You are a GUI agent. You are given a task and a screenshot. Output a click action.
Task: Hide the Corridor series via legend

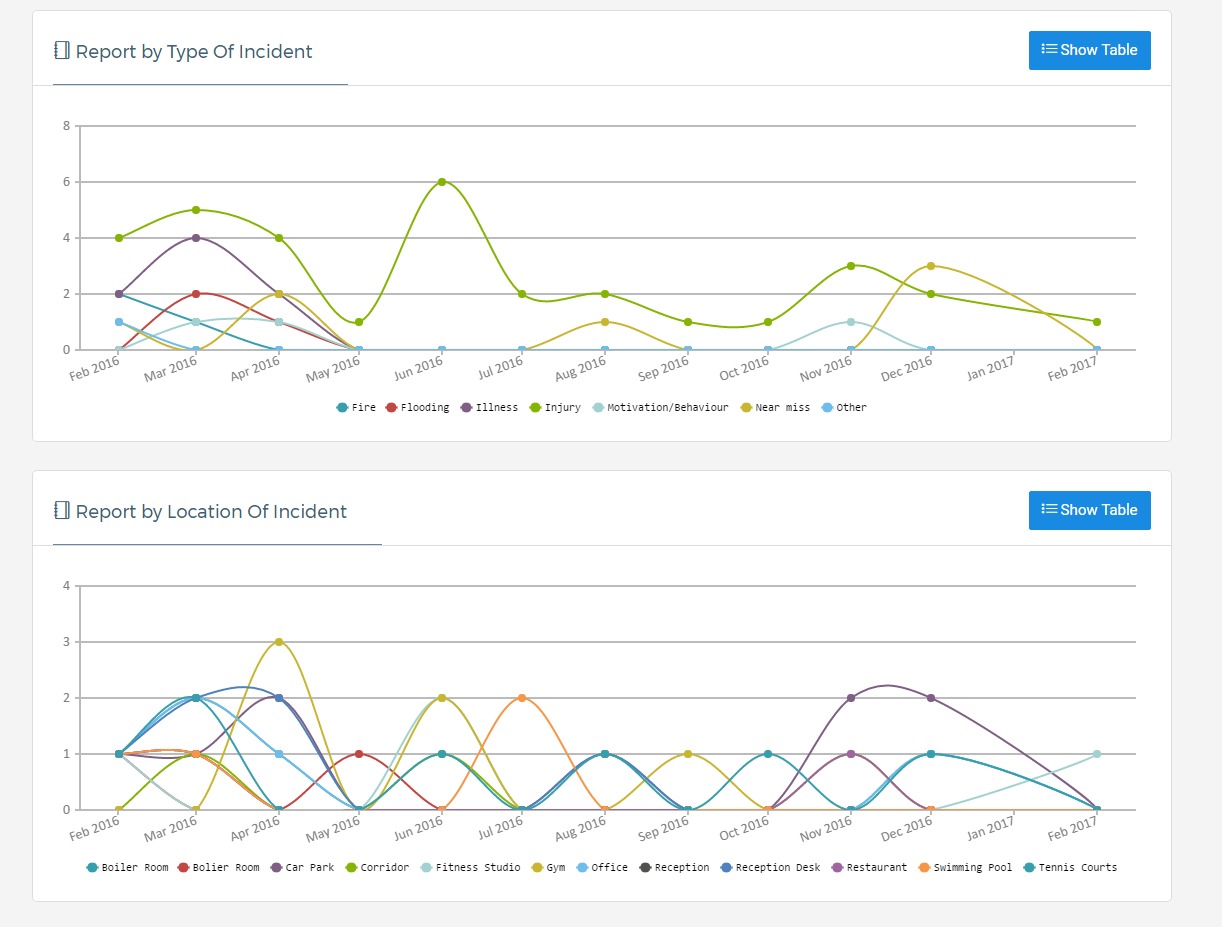point(376,868)
